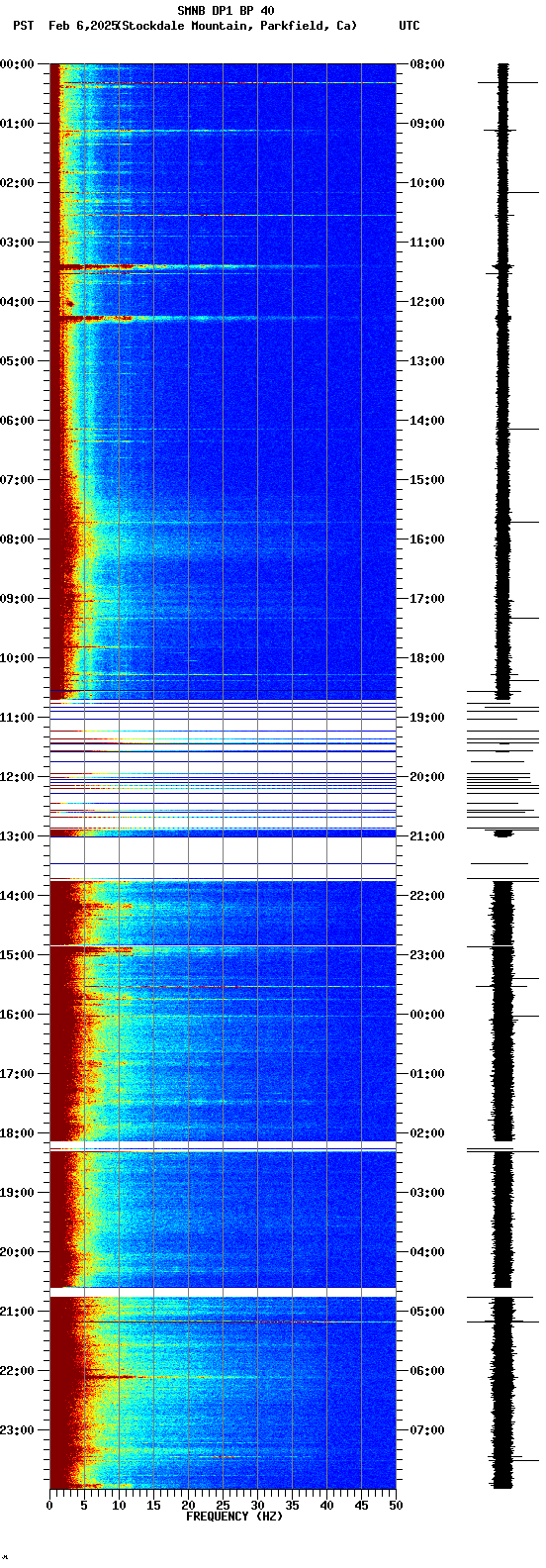Click frequency axis tick label 35
546x1568 pixels.
click(x=292, y=1506)
